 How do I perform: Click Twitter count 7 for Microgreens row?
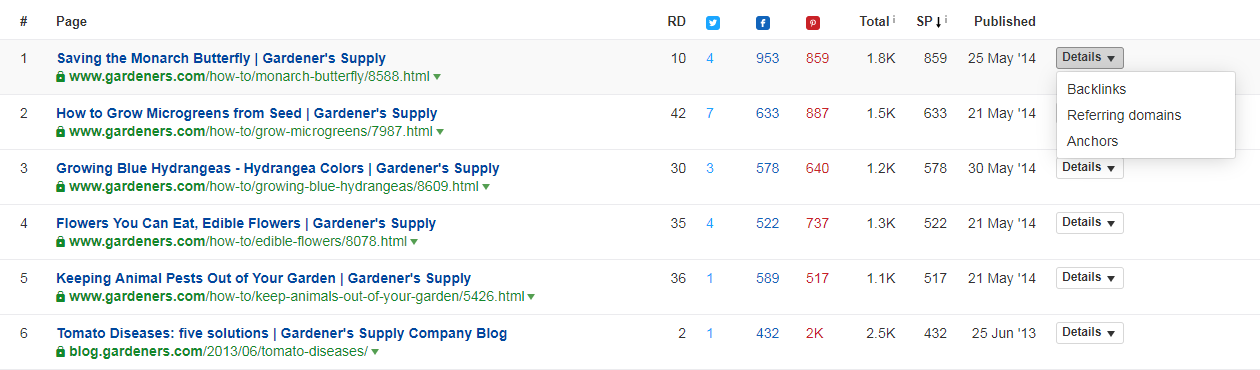coord(710,113)
